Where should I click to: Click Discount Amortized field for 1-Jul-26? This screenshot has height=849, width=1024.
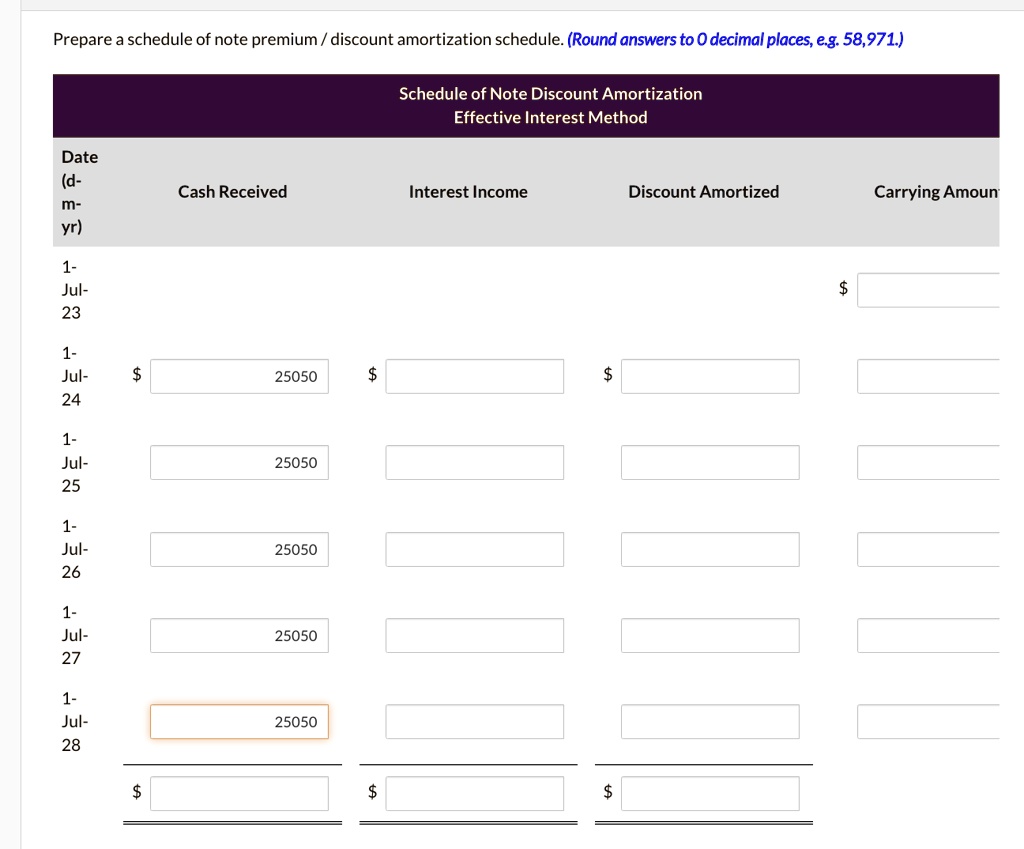710,549
